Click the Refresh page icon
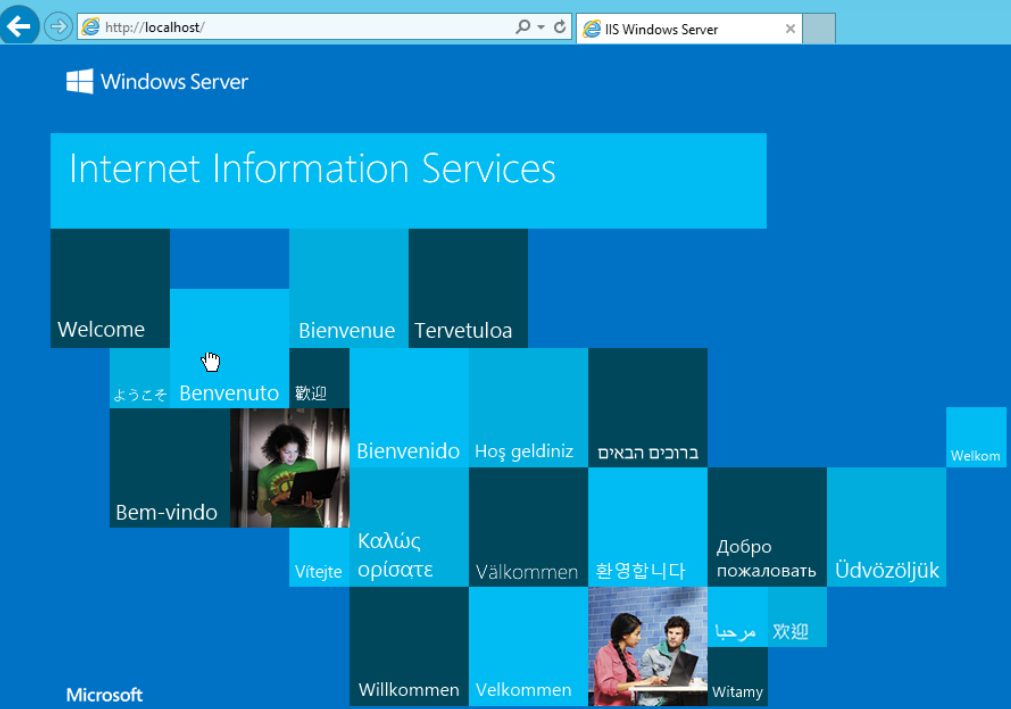The image size is (1011, 709). 560,27
